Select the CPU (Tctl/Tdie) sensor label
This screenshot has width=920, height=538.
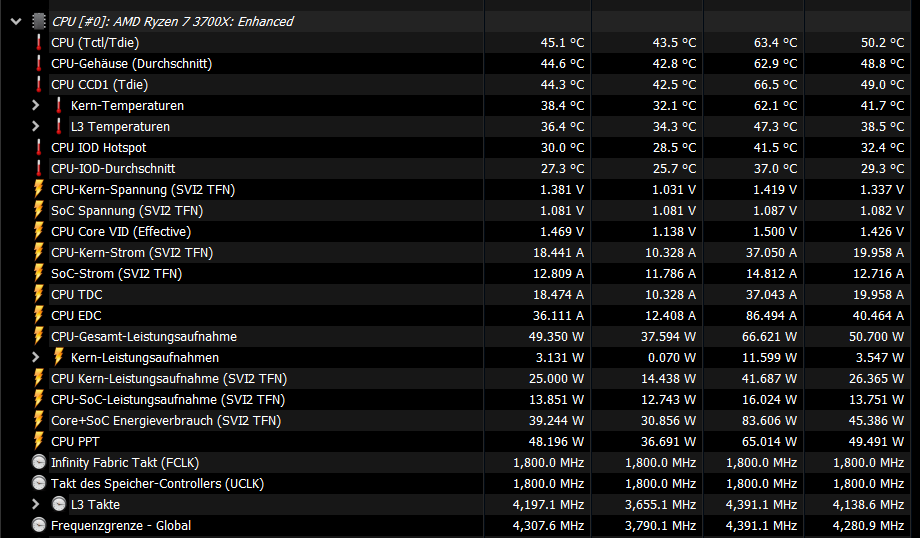(x=95, y=43)
